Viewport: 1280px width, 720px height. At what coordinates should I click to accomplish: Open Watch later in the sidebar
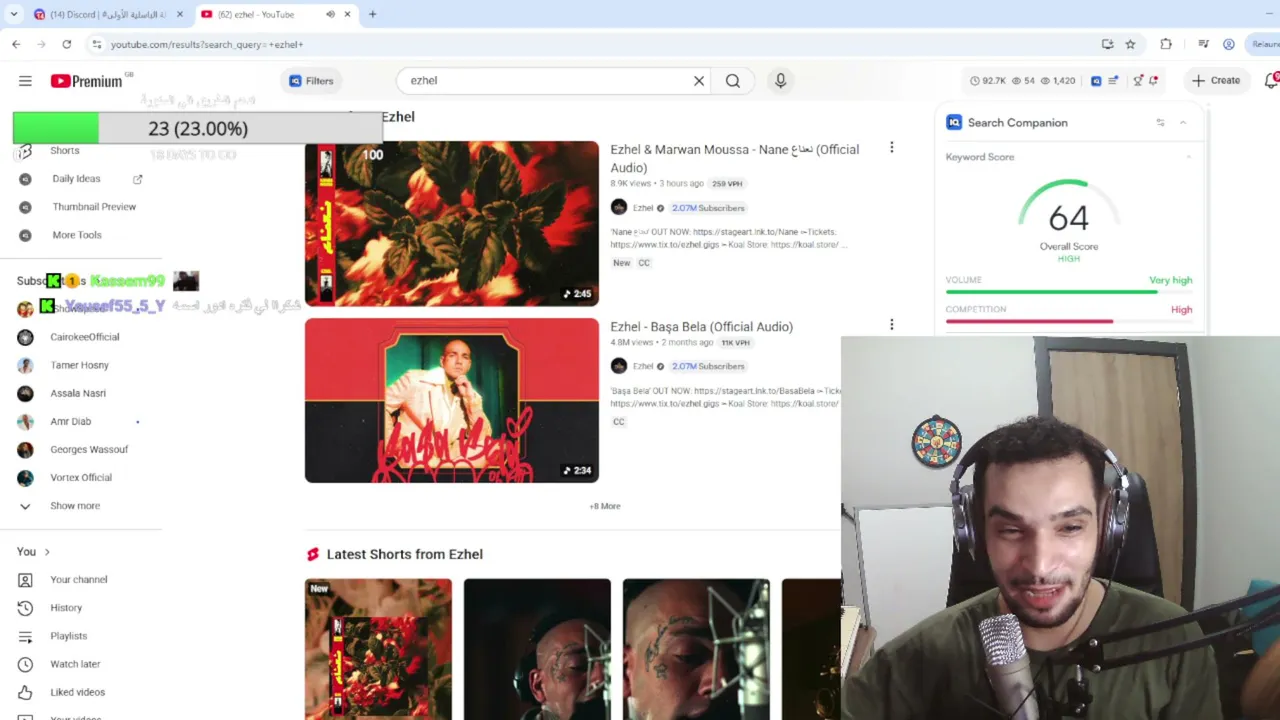pos(75,664)
